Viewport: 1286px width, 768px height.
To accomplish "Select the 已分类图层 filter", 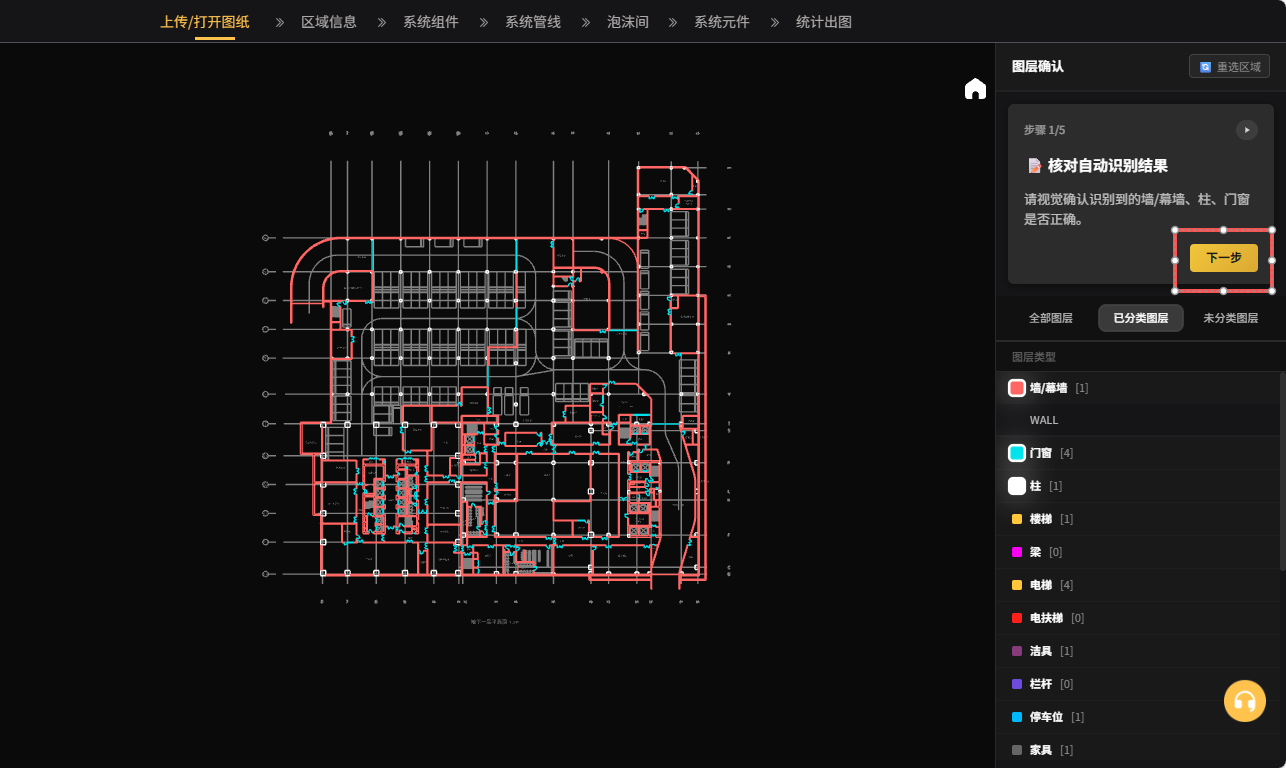I will pos(1140,318).
